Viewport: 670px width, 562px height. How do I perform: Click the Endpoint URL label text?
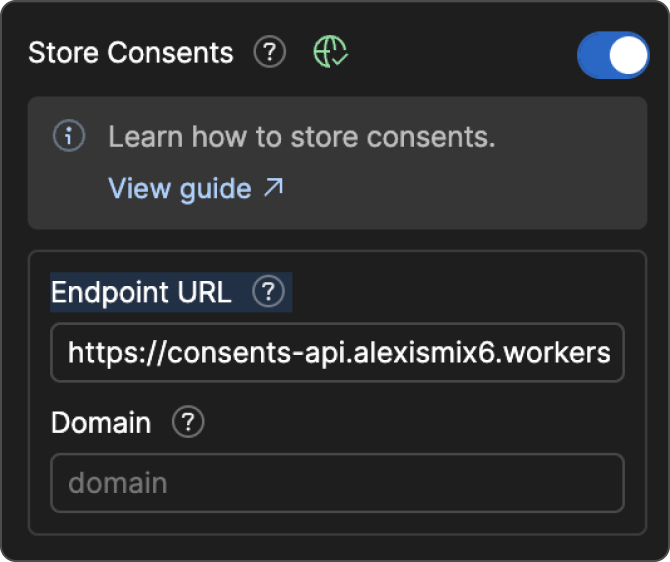coord(141,292)
